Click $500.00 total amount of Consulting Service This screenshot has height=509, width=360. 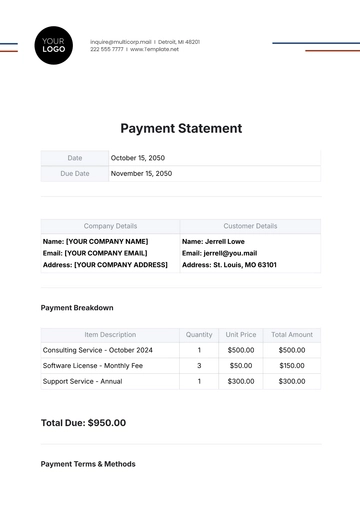pyautogui.click(x=292, y=350)
